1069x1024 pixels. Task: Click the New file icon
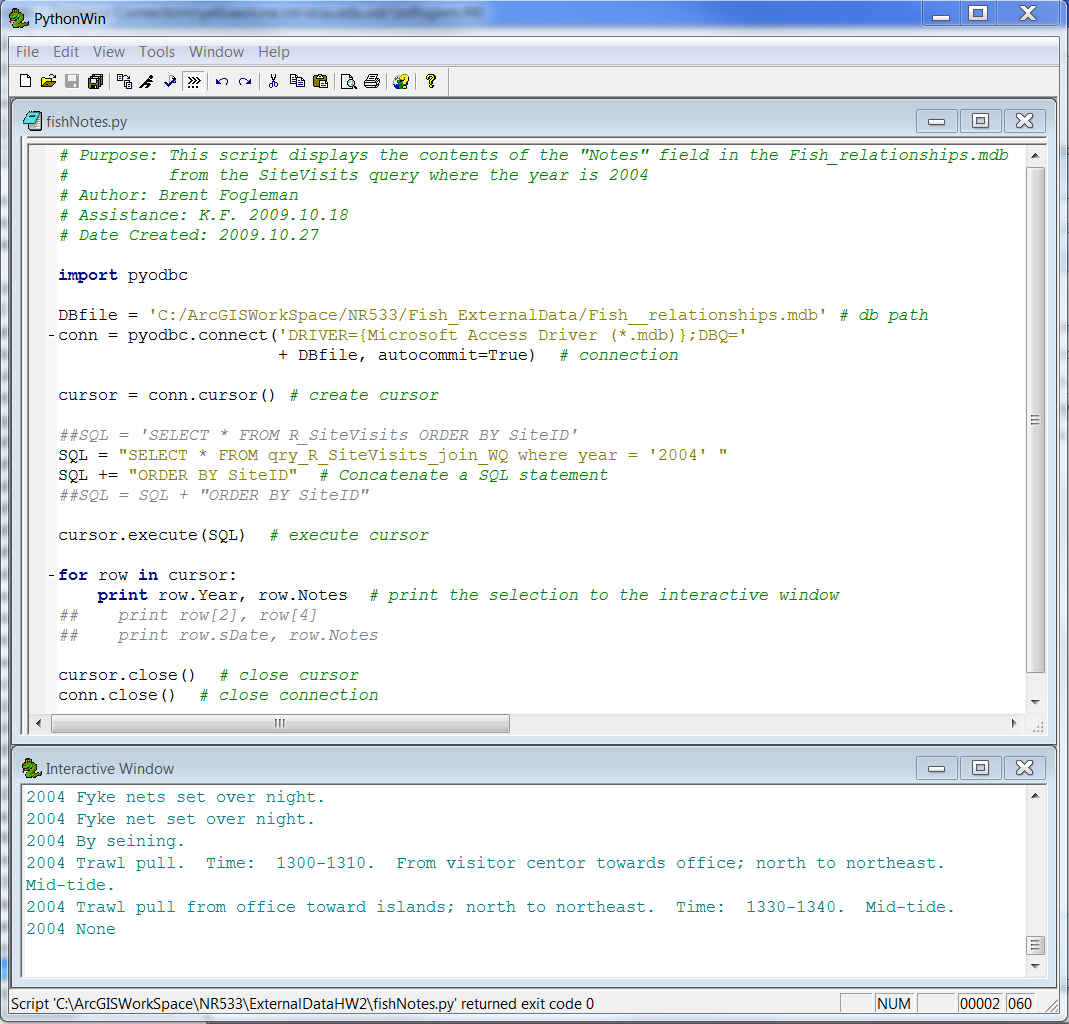point(25,82)
